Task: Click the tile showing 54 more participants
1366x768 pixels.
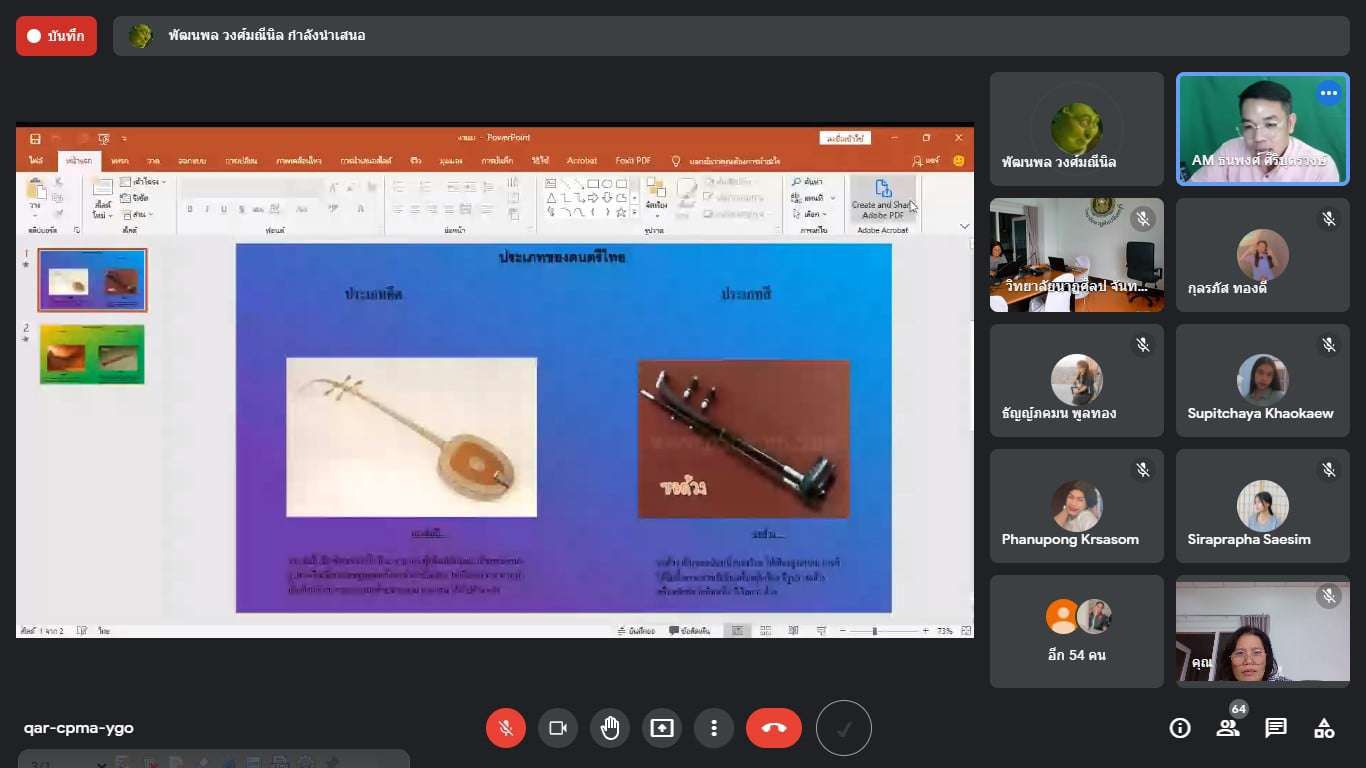Action: [1076, 631]
